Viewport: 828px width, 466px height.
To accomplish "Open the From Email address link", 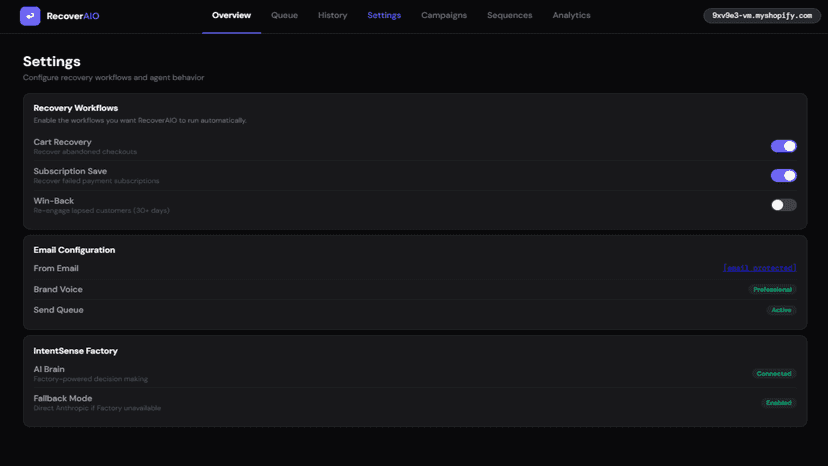I will tap(759, 268).
